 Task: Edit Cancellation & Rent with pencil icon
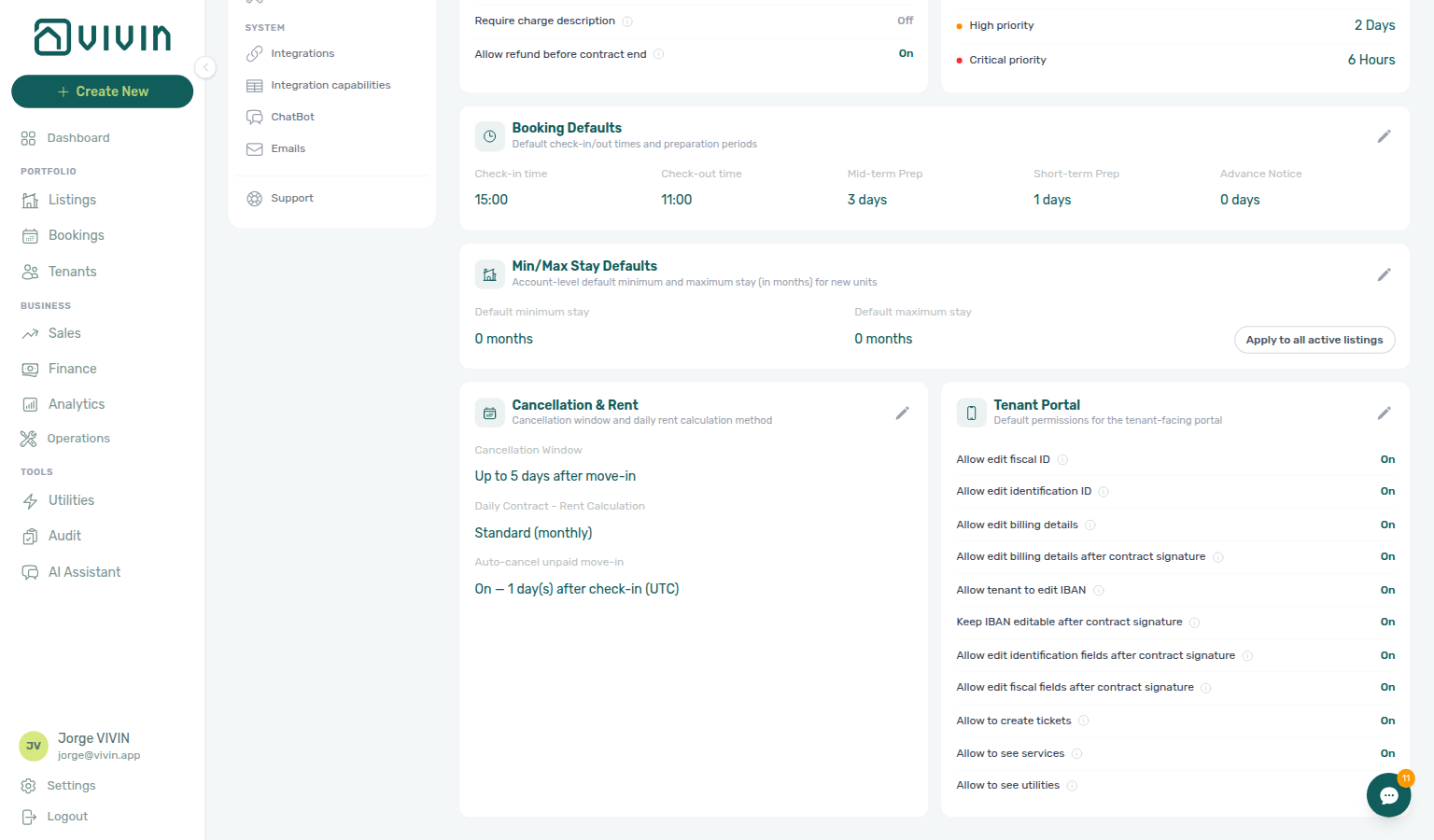(x=902, y=413)
